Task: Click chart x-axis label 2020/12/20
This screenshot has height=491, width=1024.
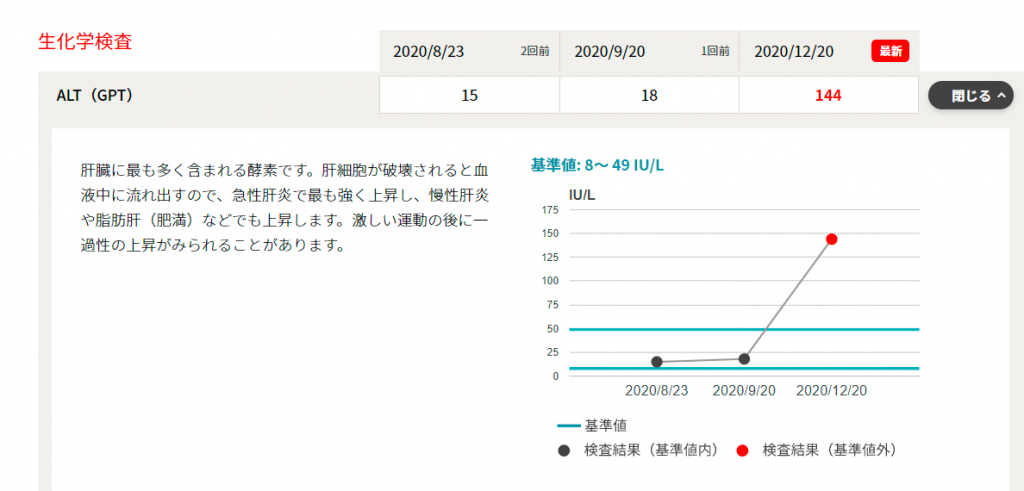Action: click(x=831, y=390)
